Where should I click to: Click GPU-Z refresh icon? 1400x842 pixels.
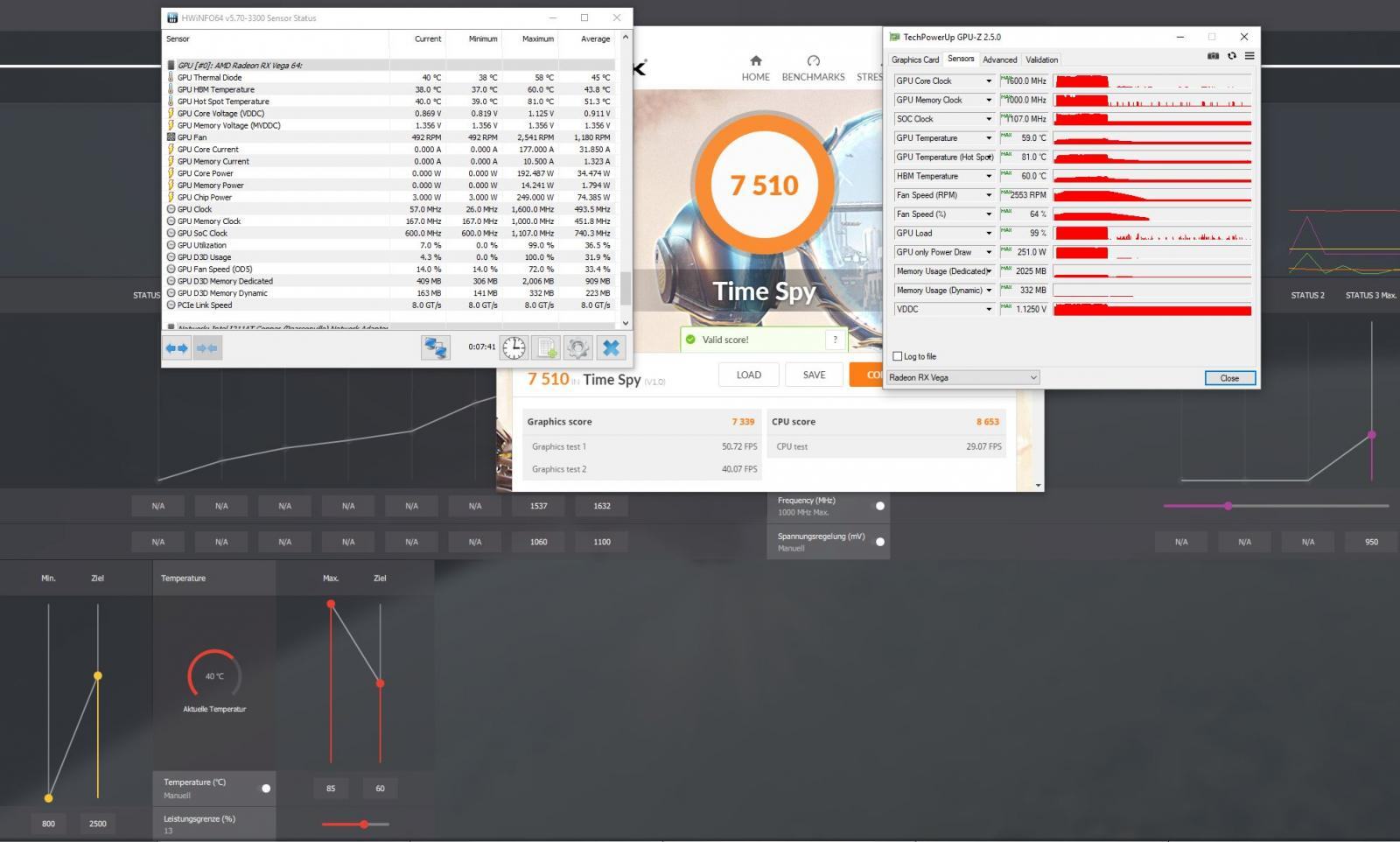click(1232, 56)
